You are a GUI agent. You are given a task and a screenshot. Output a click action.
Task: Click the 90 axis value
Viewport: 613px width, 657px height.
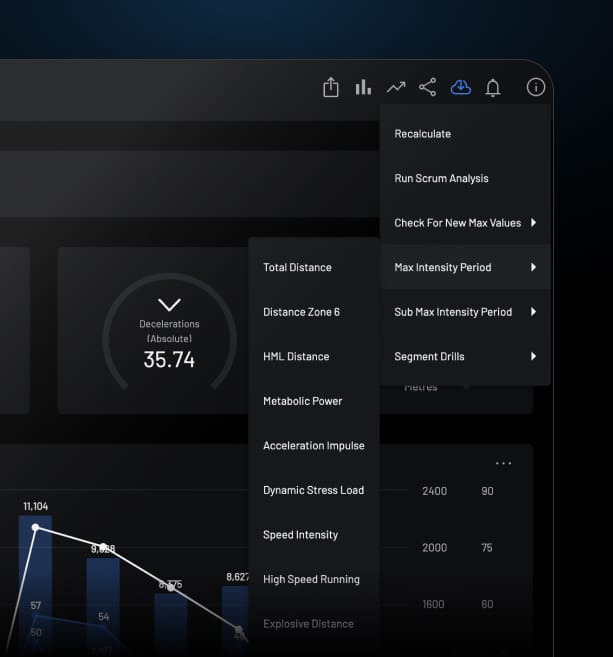(x=487, y=491)
